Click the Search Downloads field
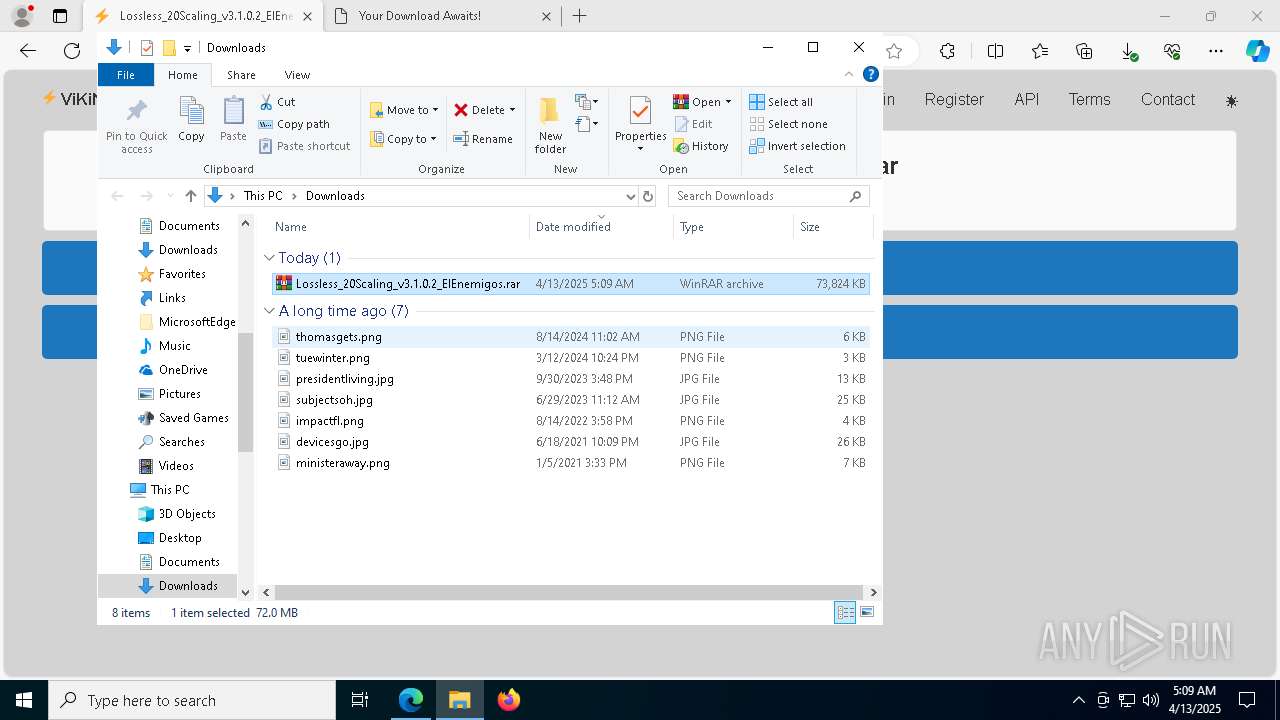The image size is (1280, 720). pyautogui.click(x=768, y=196)
